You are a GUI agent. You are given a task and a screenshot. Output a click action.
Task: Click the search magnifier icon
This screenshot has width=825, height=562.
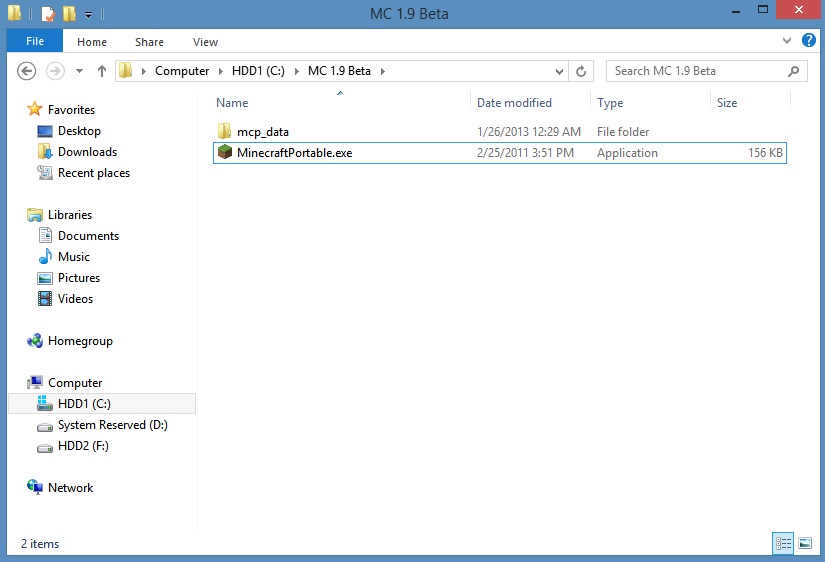pyautogui.click(x=794, y=71)
